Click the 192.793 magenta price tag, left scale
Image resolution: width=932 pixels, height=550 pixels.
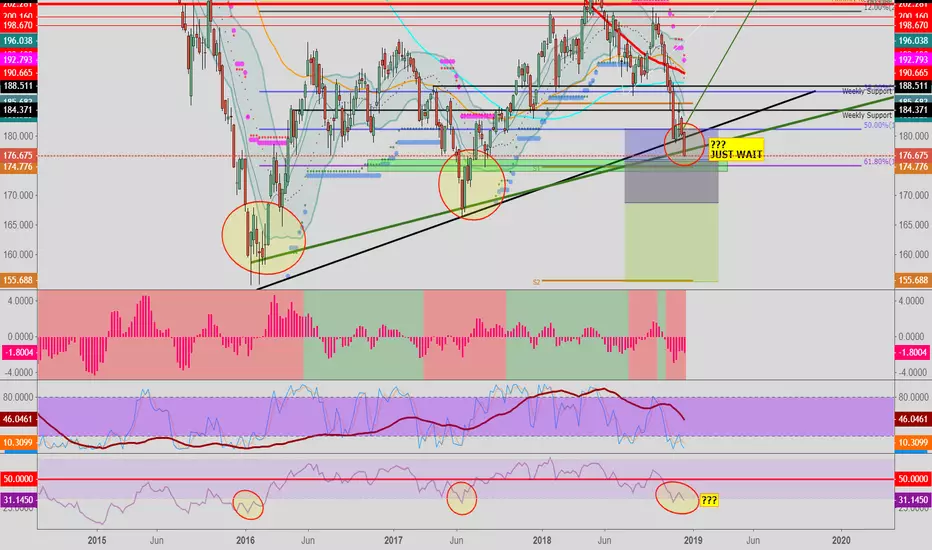tap(18, 60)
